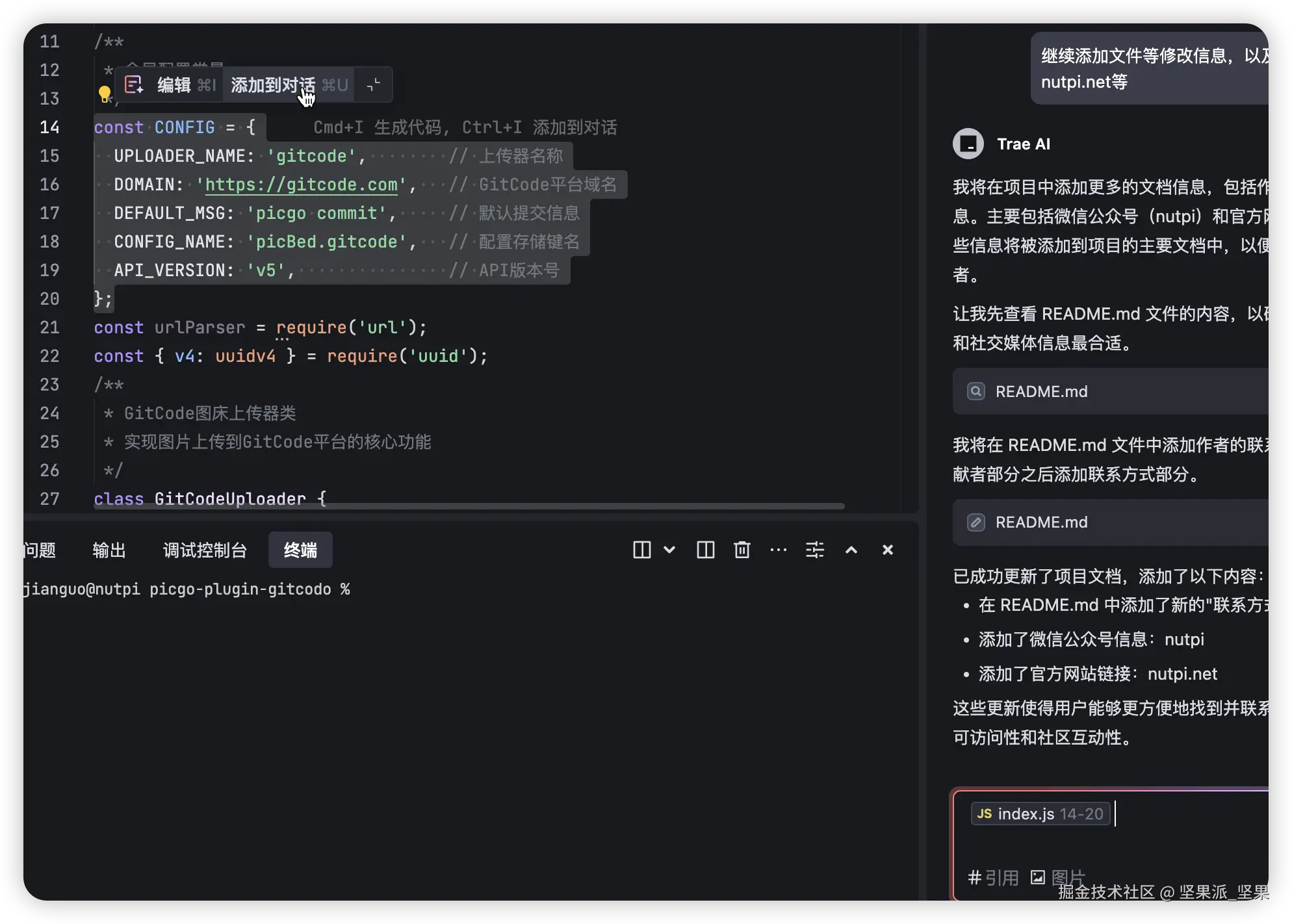This screenshot has height=924, width=1292.
Task: Switch to the 输出 tab
Action: coord(109,550)
